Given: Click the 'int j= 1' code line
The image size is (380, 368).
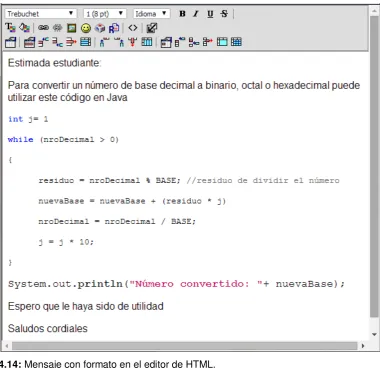Looking at the screenshot, I should click(28, 119).
